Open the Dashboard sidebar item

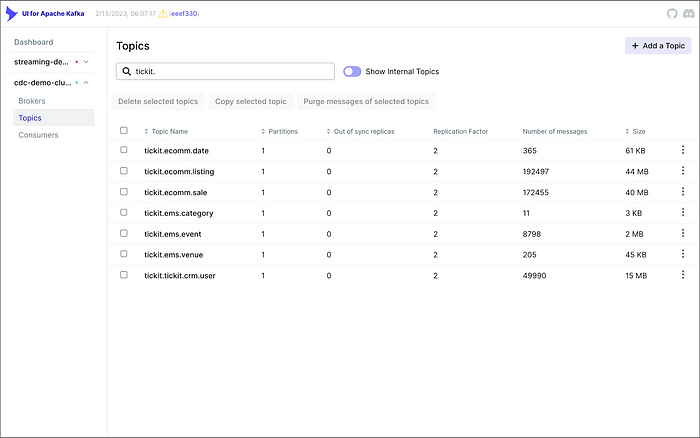pos(33,42)
